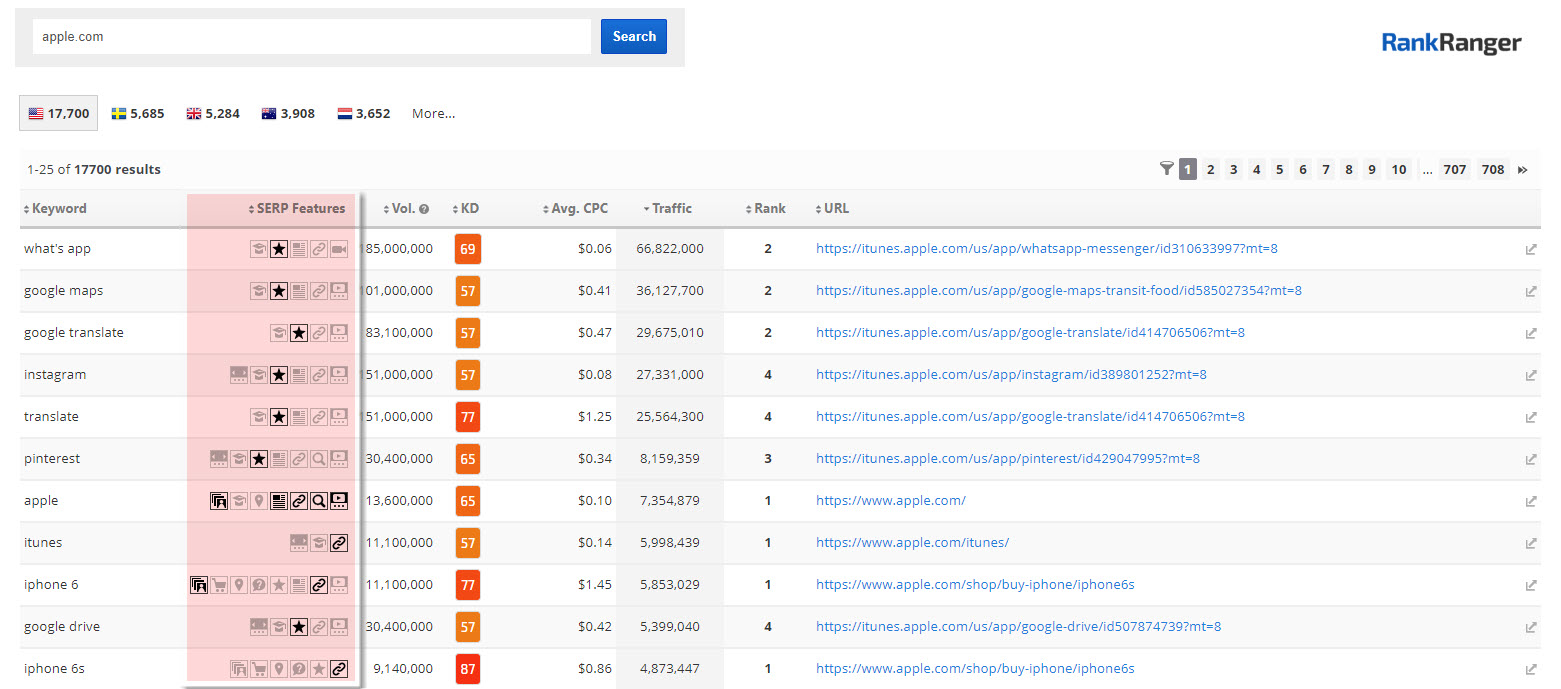Screen dimensions: 1561x689
Task: Click the map pin icon in iphone 6s row
Action: tap(279, 669)
